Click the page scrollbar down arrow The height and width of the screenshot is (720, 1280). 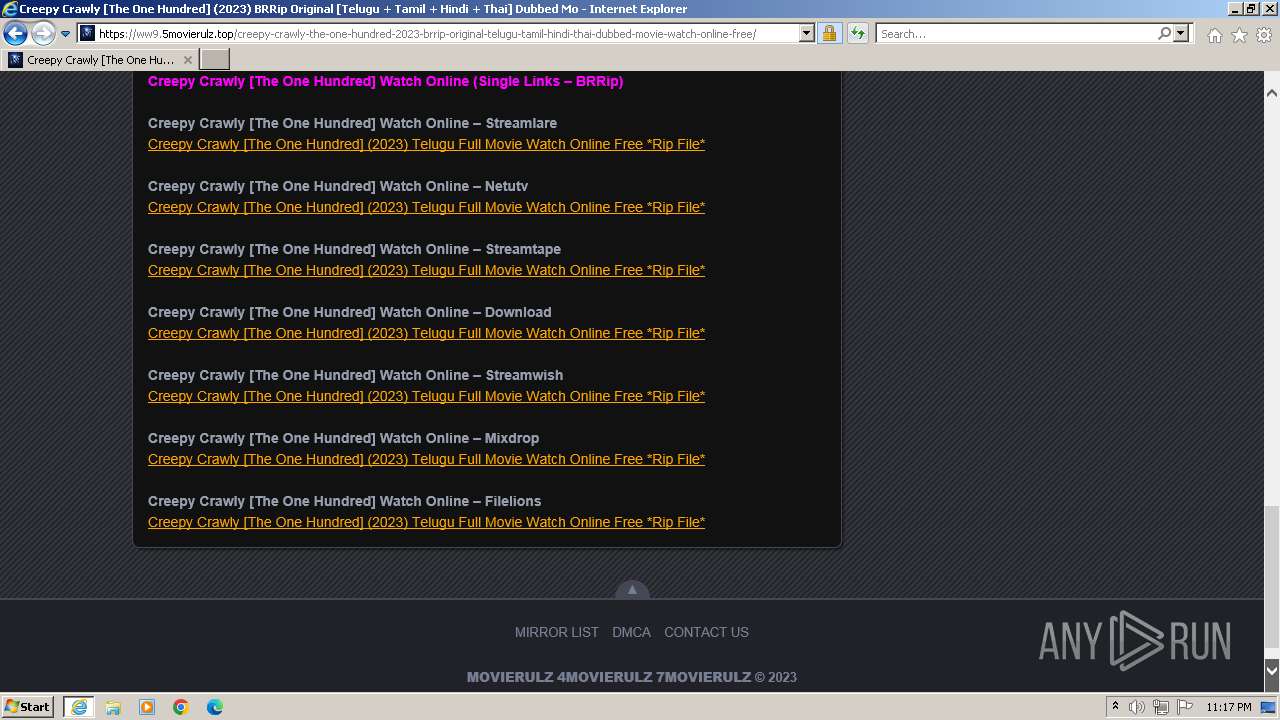tap(1272, 670)
